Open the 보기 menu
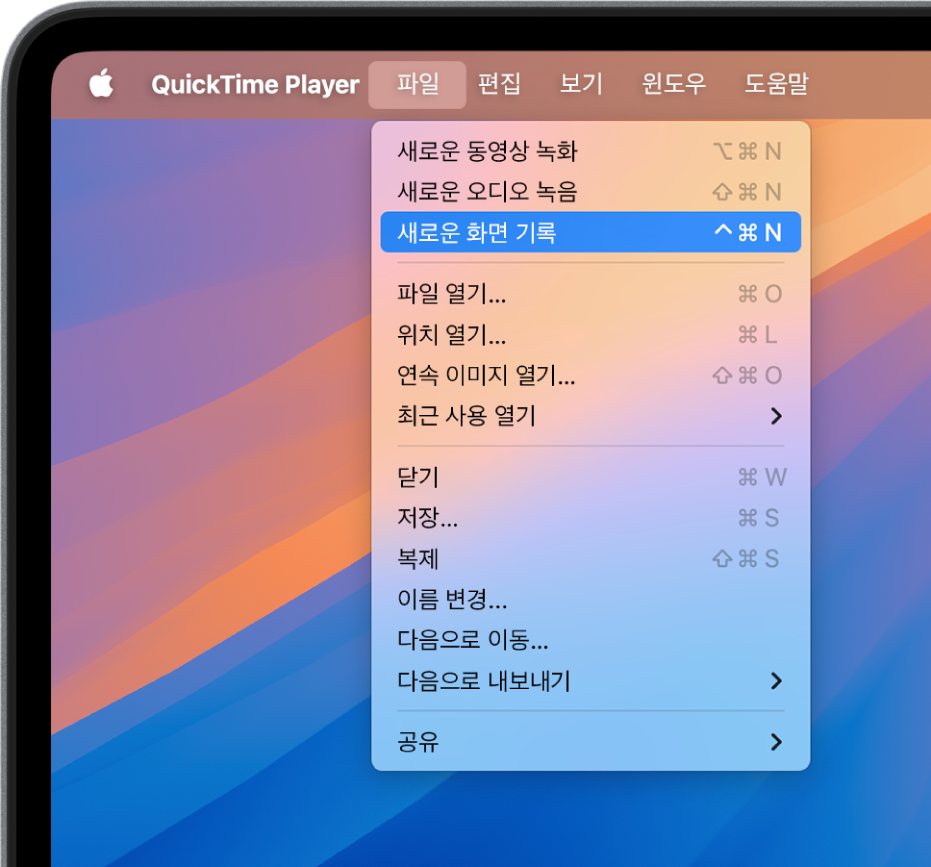931x867 pixels. tap(581, 84)
